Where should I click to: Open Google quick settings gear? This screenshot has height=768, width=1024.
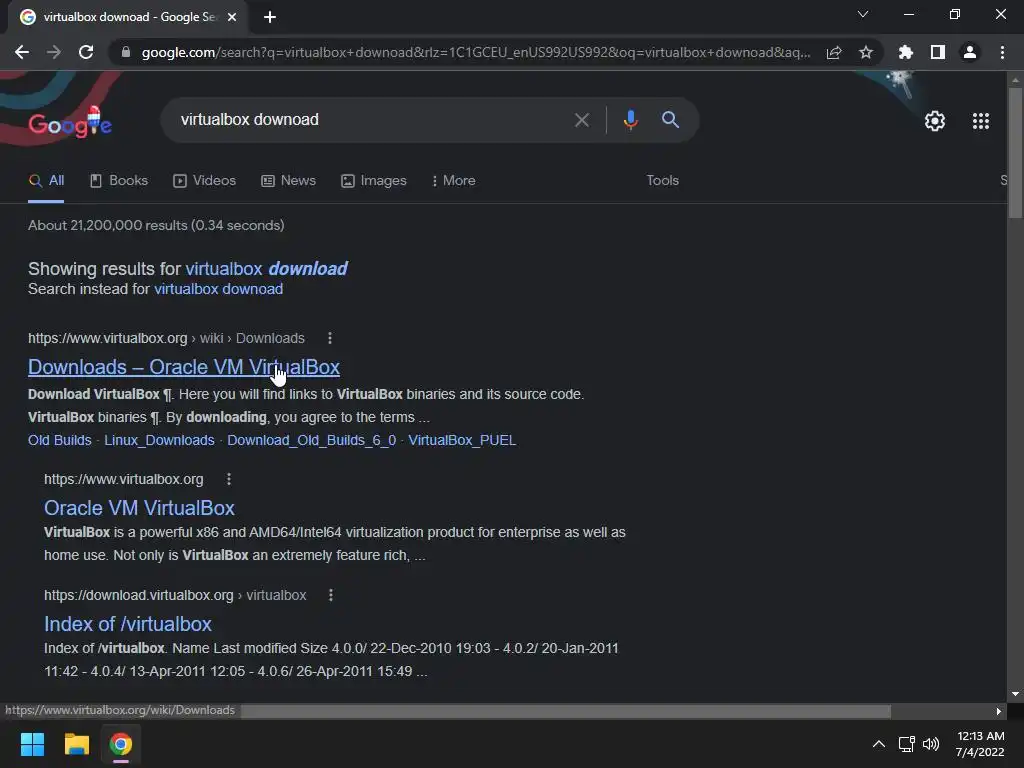coord(935,121)
